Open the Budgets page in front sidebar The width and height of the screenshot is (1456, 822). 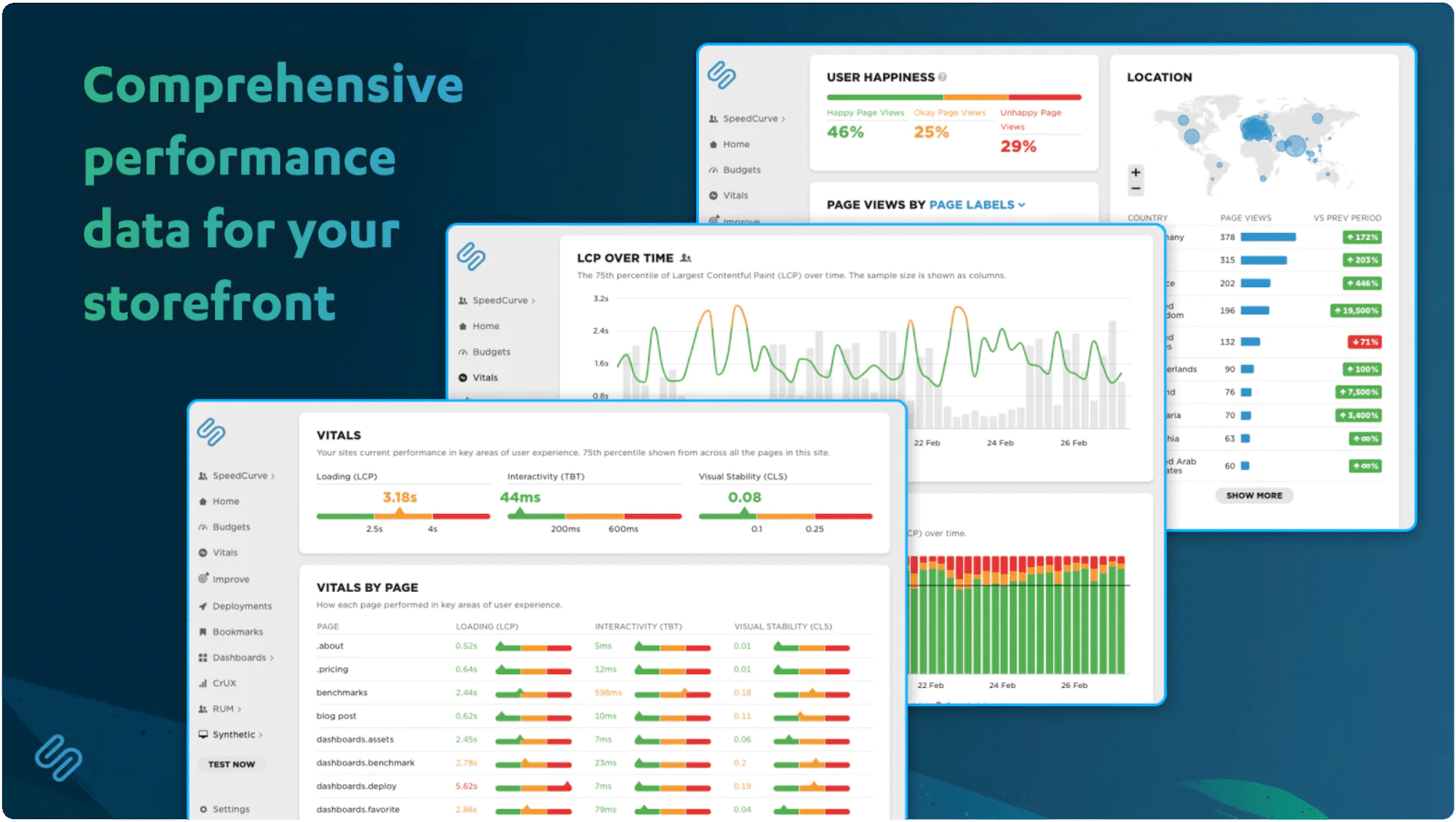pos(231,527)
